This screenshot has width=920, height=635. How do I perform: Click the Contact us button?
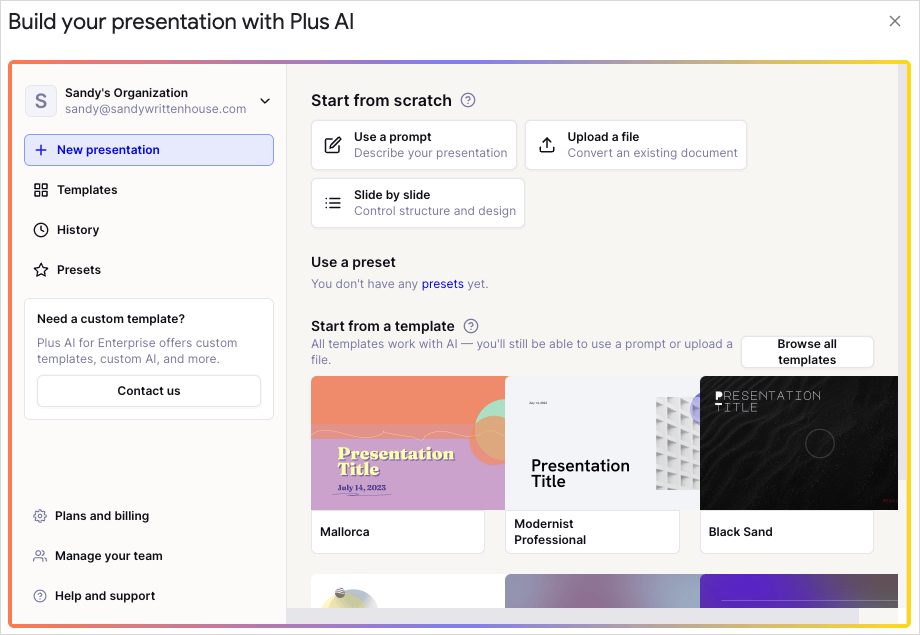pyautogui.click(x=149, y=391)
